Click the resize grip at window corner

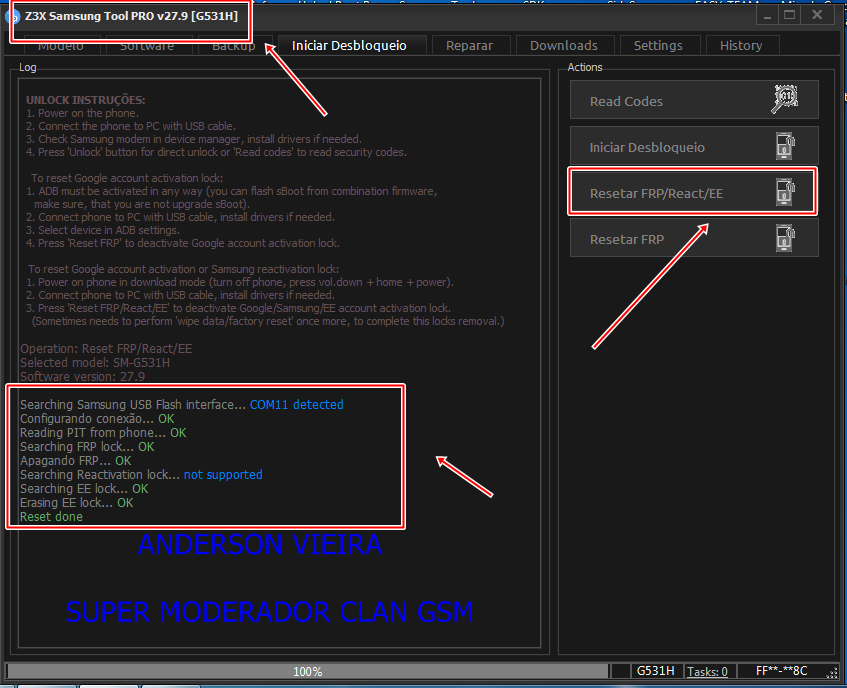[x=832, y=673]
